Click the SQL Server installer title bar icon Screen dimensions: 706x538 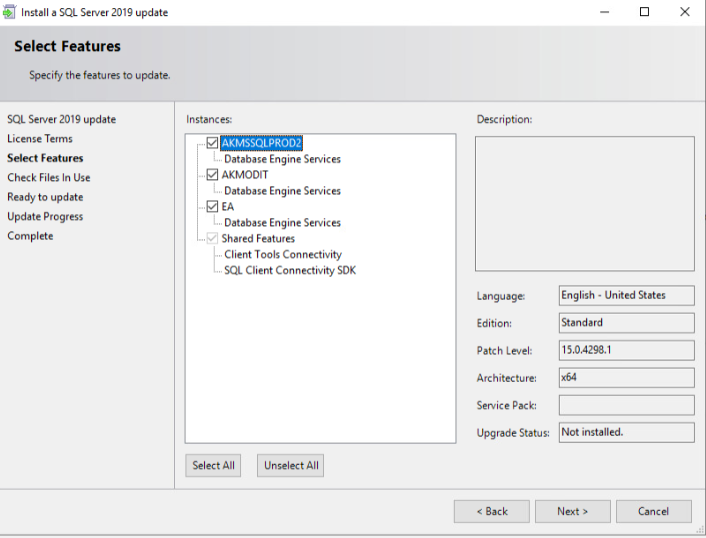(9, 12)
